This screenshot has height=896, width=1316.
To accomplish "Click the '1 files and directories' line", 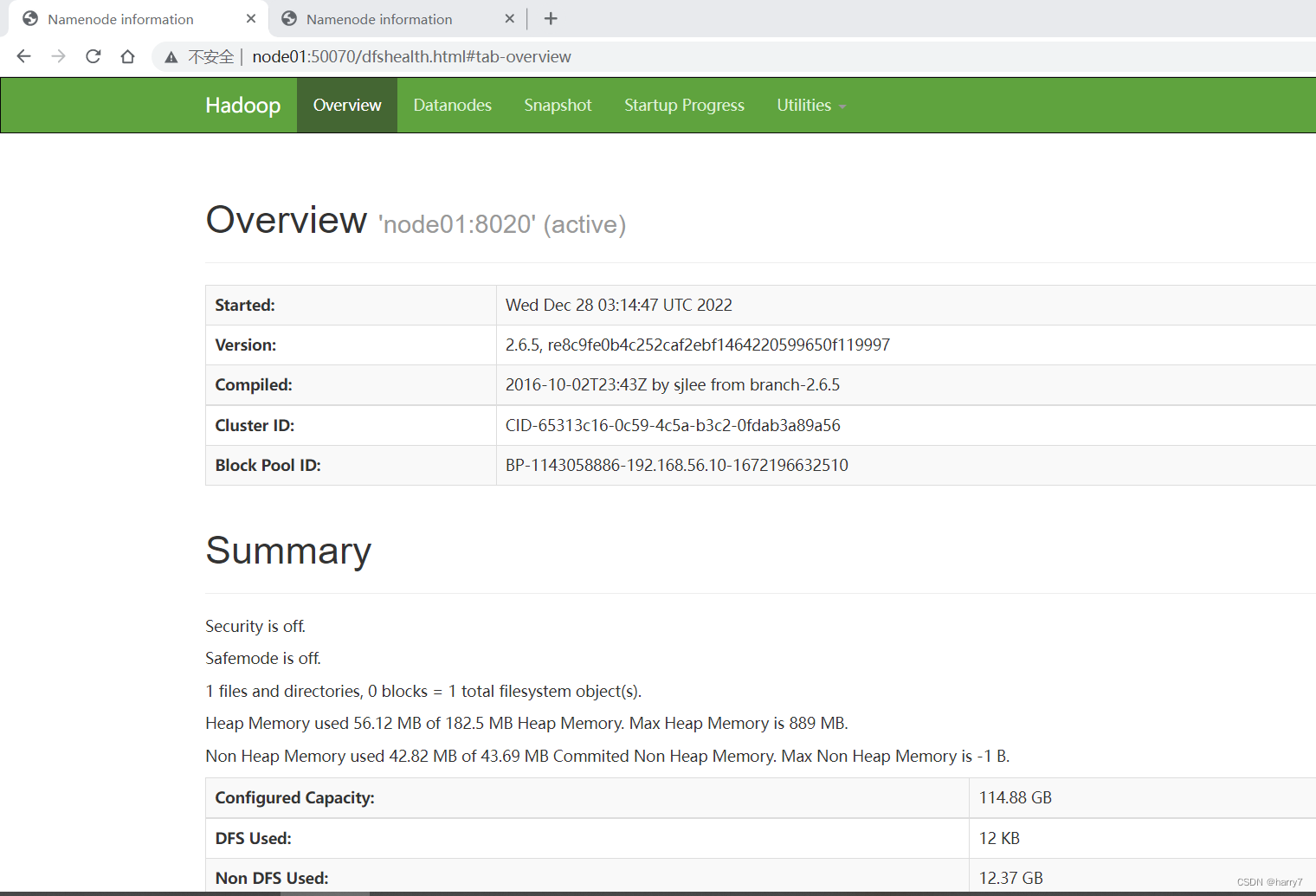I will click(423, 691).
